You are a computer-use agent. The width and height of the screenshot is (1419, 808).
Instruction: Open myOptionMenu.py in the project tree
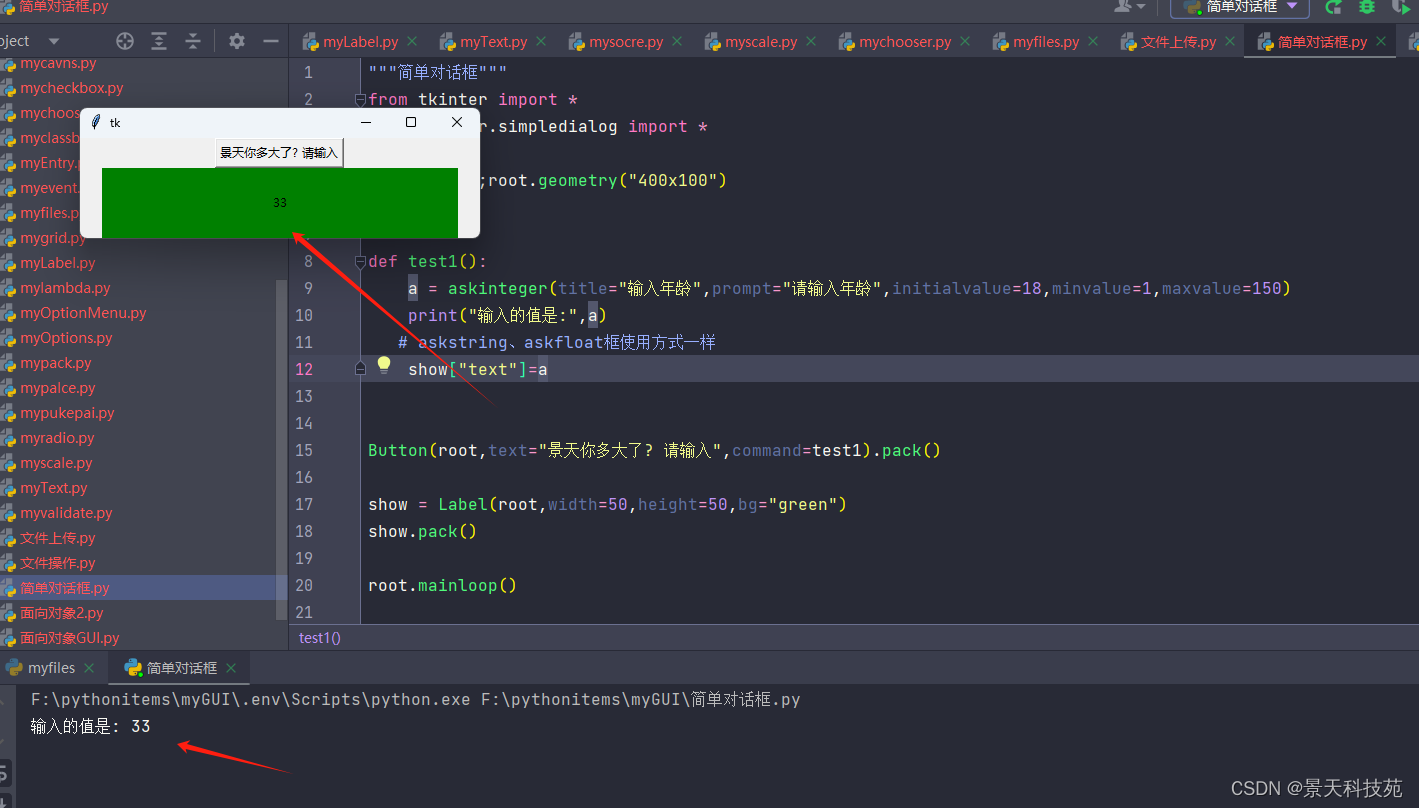tap(83, 313)
